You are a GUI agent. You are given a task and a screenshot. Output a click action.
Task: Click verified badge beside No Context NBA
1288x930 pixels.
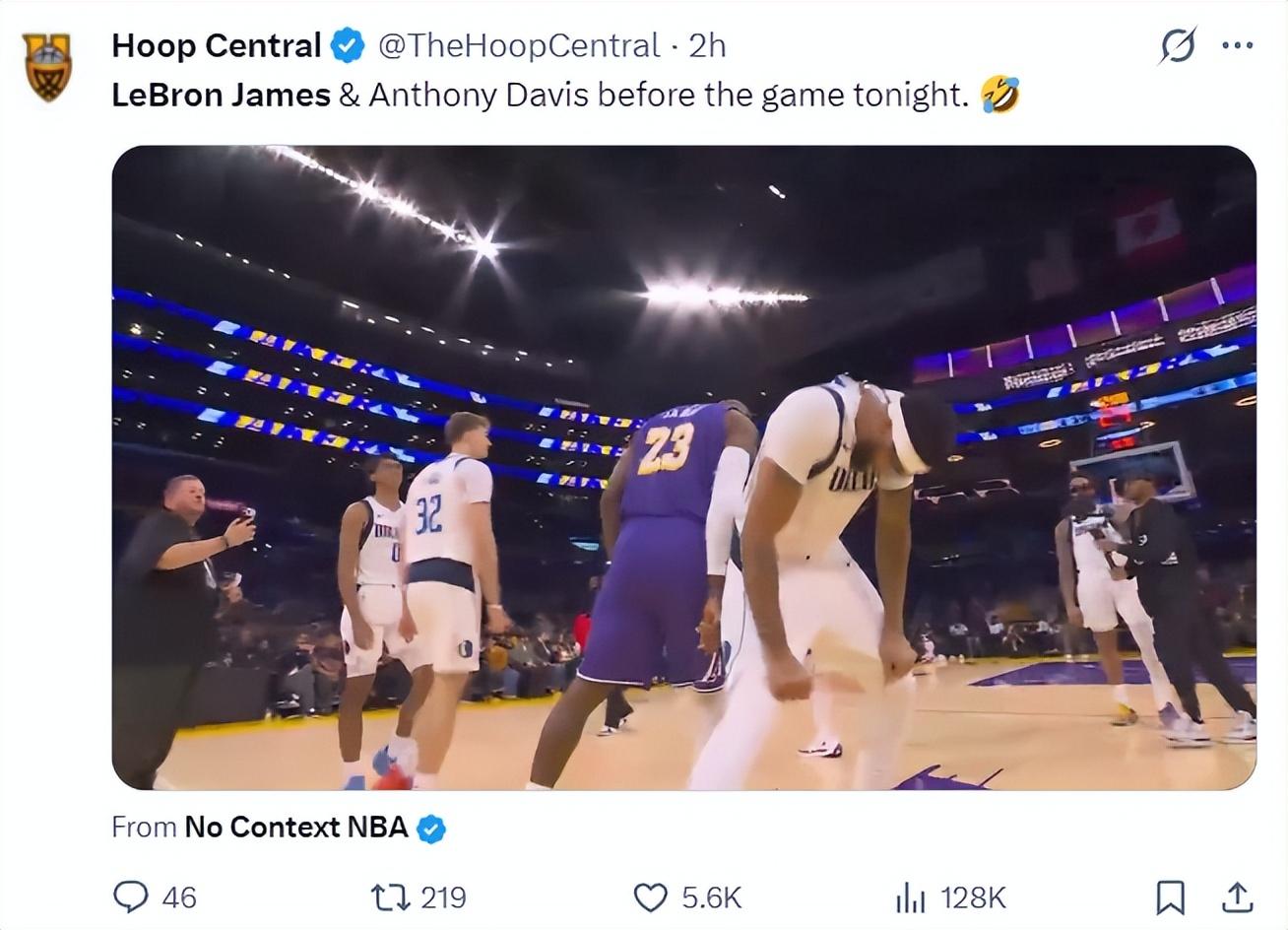(x=431, y=829)
